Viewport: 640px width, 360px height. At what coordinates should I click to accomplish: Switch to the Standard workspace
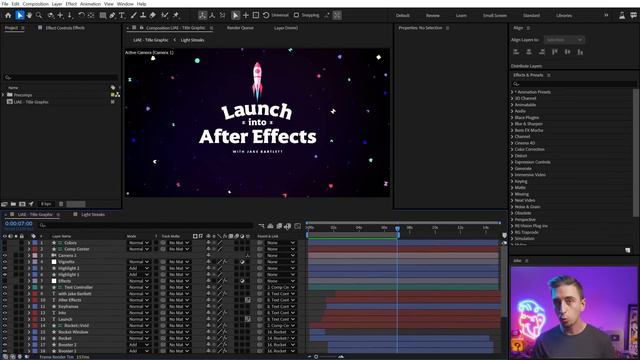531,16
